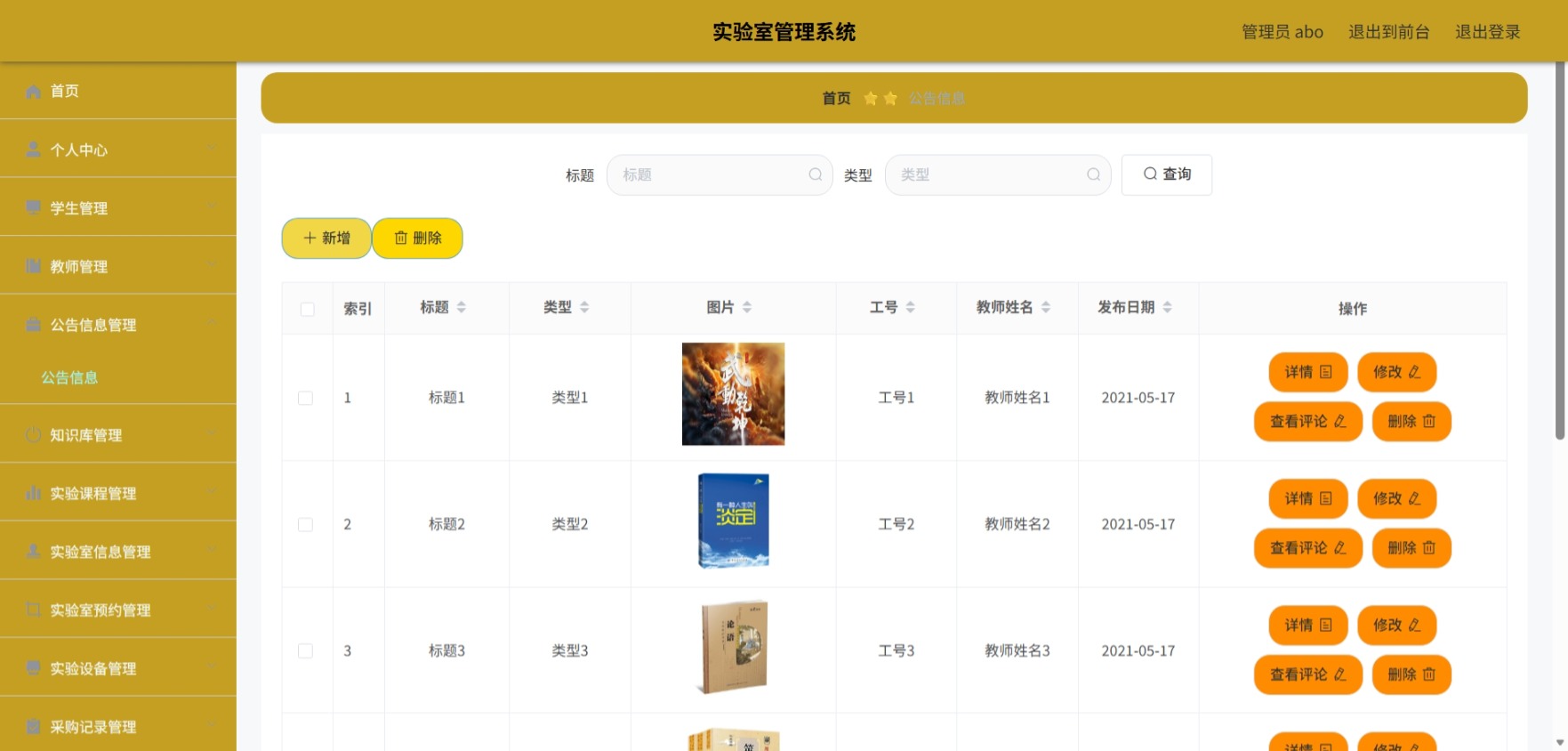Click 删除 for row 标题2

(1411, 548)
